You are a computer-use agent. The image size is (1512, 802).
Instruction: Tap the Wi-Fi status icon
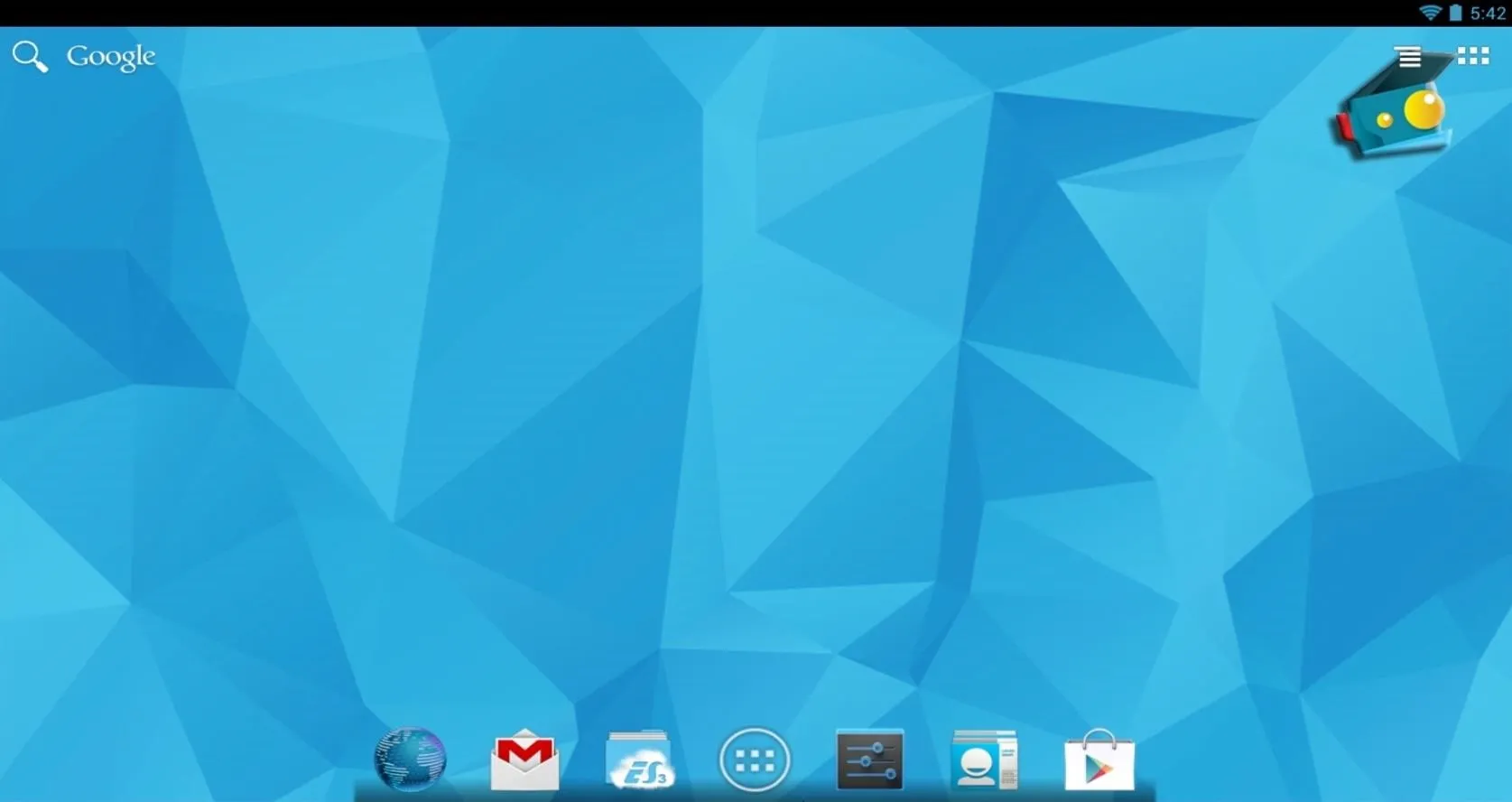1430,13
